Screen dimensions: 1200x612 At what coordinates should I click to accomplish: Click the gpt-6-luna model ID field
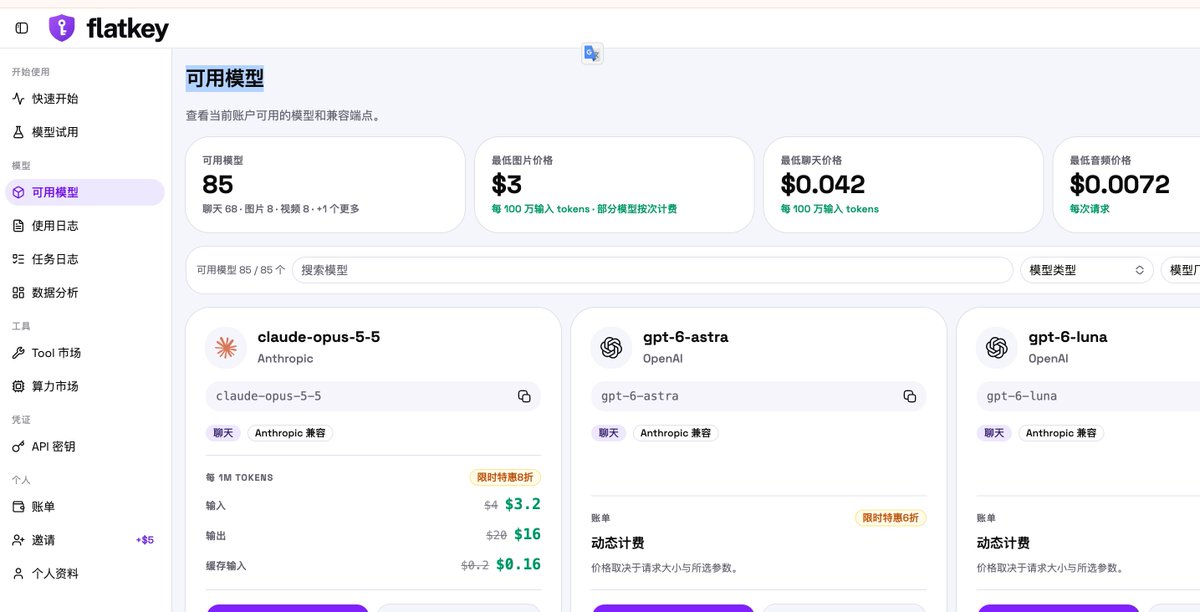click(1088, 396)
